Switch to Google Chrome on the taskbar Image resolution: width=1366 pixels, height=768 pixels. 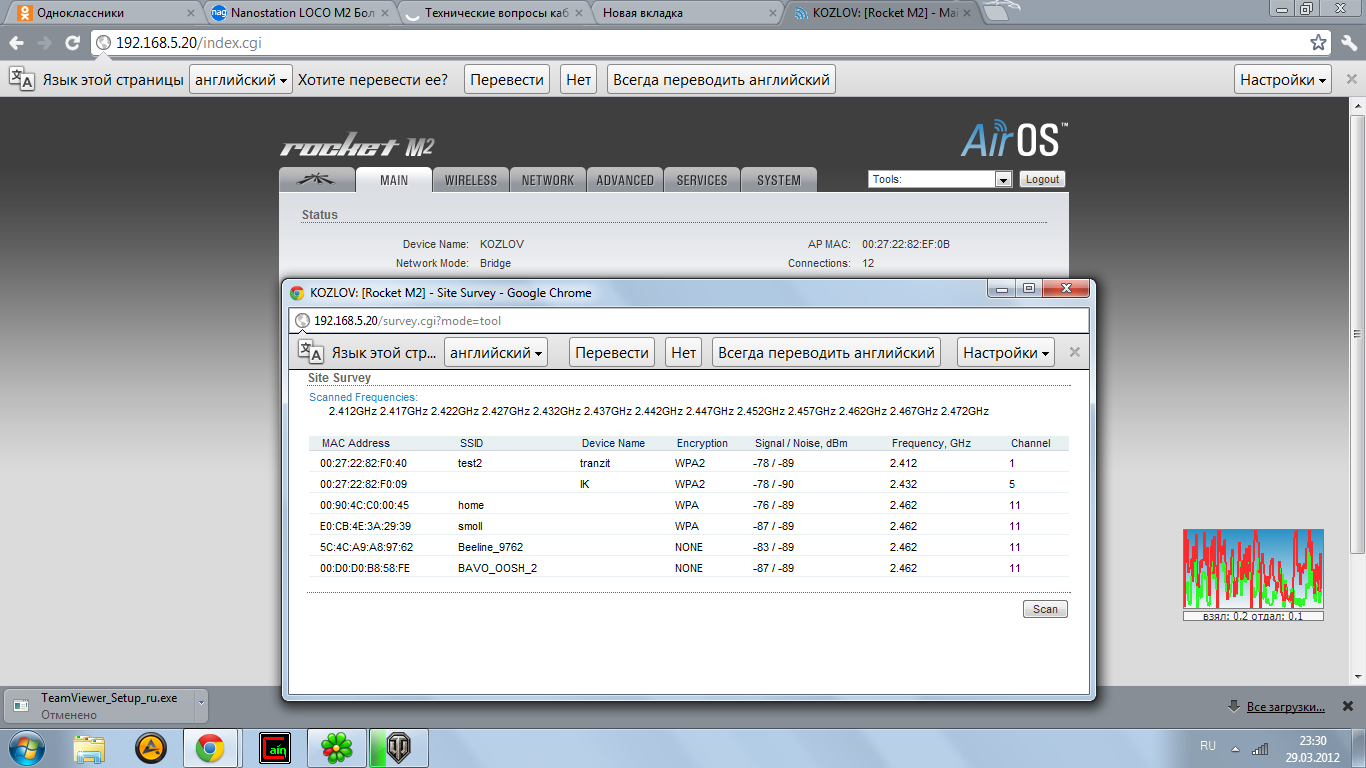point(210,747)
